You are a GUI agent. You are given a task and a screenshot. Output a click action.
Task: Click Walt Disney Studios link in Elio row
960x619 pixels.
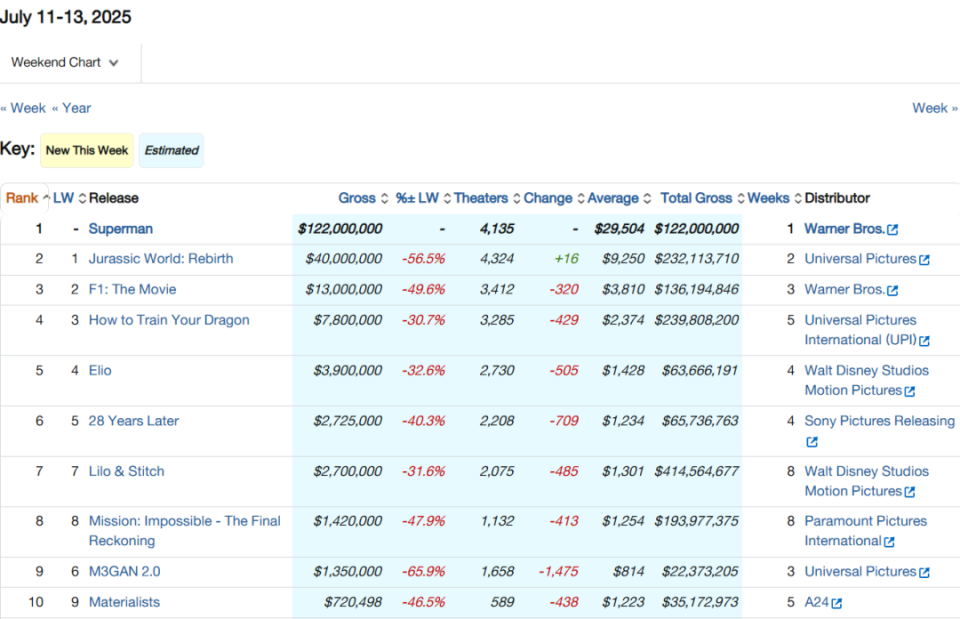click(x=866, y=380)
